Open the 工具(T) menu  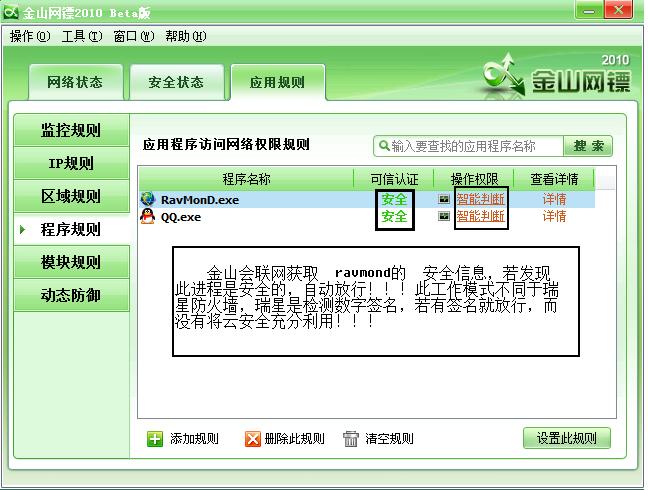click(x=82, y=36)
